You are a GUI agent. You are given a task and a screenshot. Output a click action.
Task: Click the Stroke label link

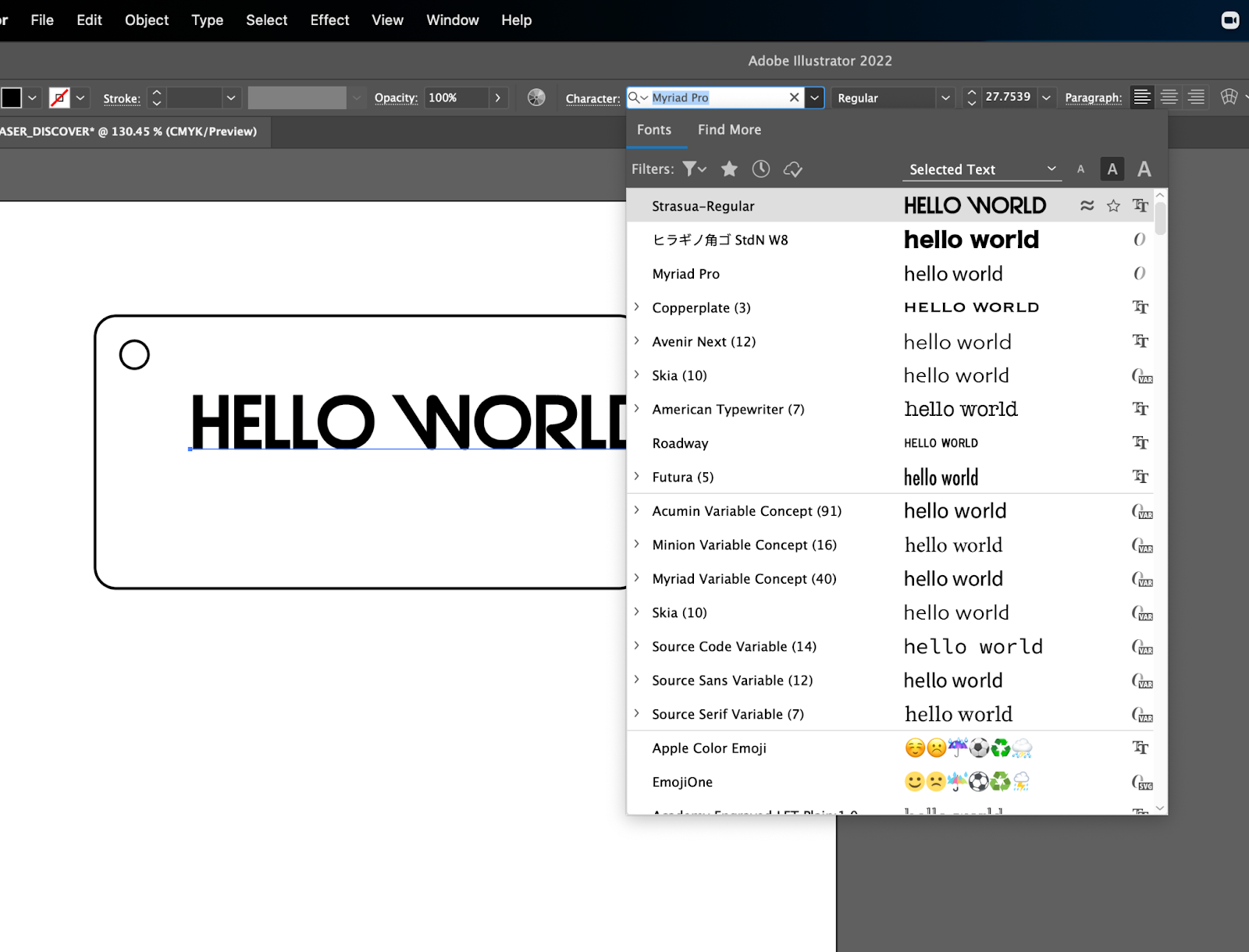point(122,98)
